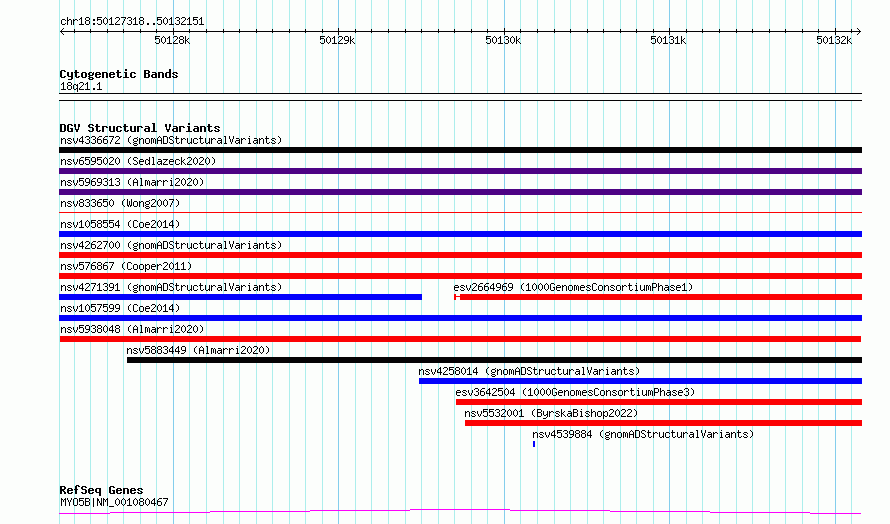Click the short blue bar of nsv4271391
Image resolution: width=890 pixels, height=524 pixels.
(x=241, y=297)
